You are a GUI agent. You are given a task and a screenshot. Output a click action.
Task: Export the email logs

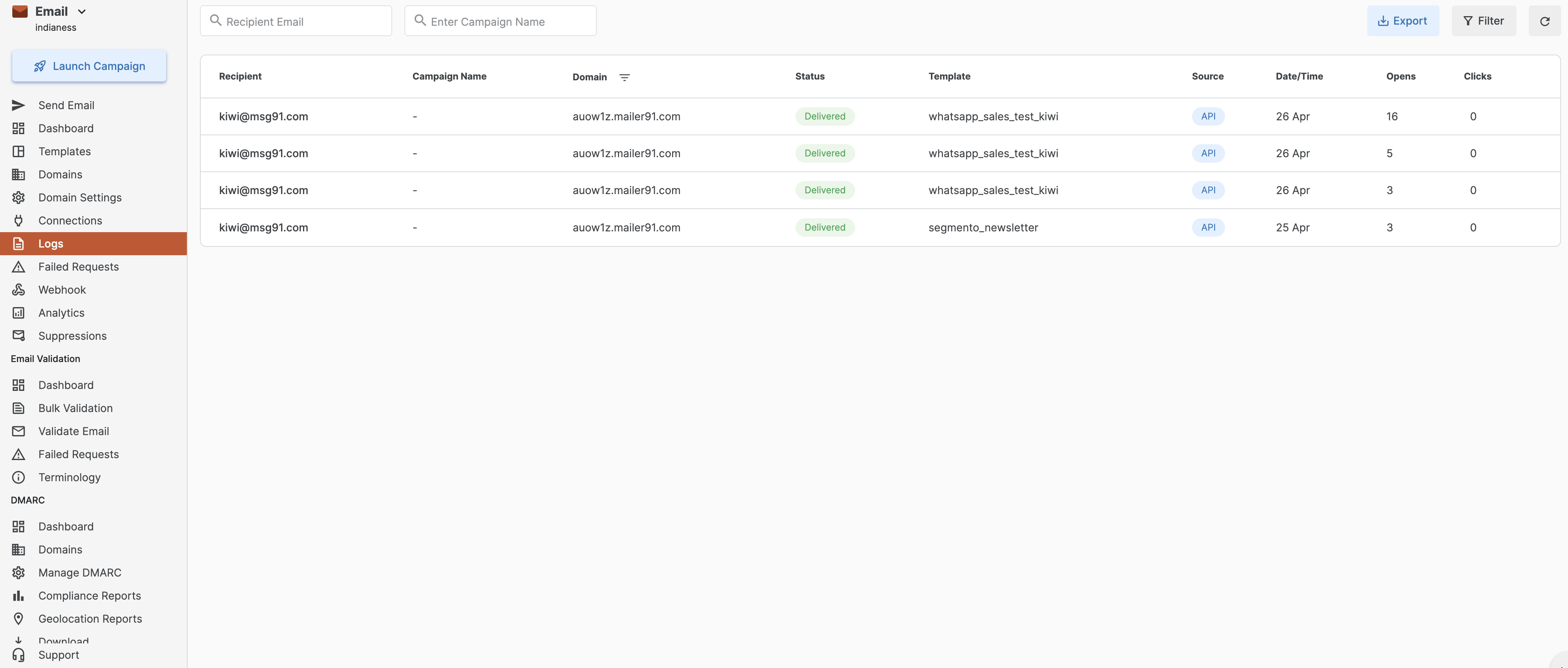1402,21
